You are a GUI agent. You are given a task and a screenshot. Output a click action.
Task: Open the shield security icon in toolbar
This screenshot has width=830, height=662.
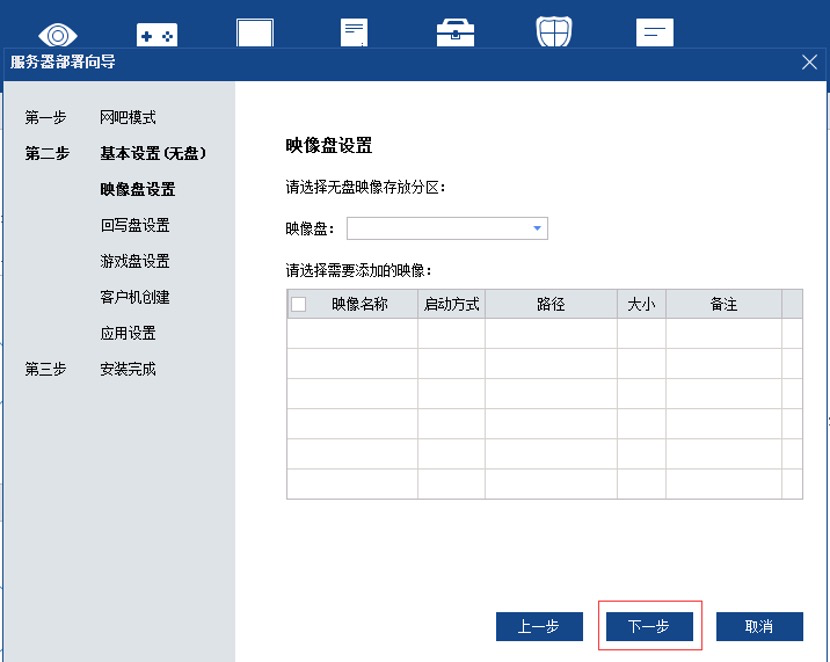coord(554,32)
